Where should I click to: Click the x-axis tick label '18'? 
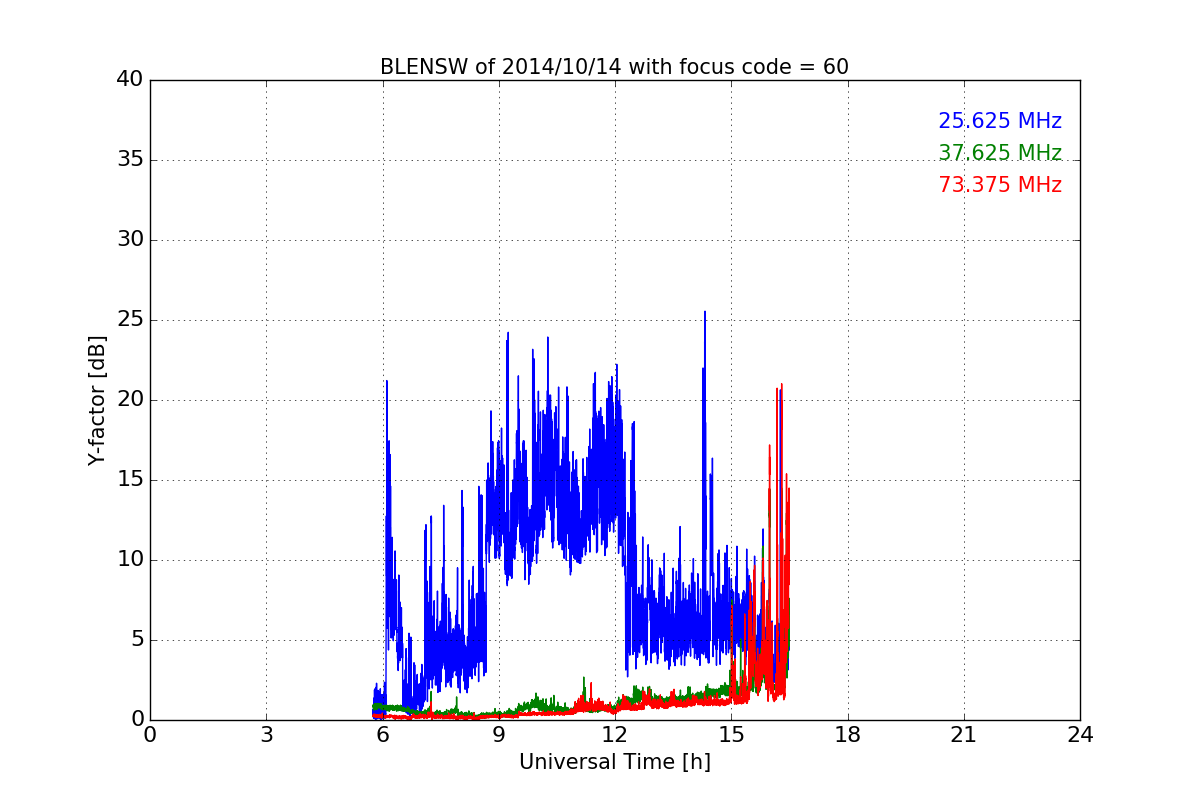pyautogui.click(x=848, y=735)
